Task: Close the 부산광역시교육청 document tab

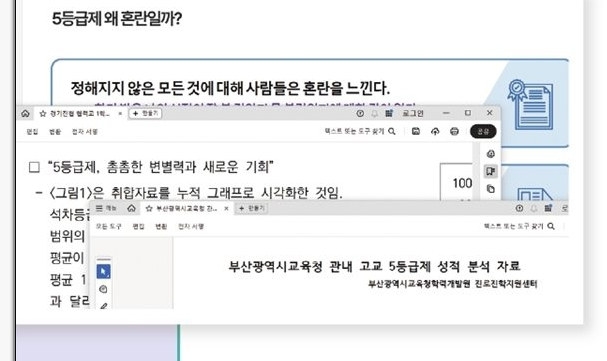Action: 226,209
